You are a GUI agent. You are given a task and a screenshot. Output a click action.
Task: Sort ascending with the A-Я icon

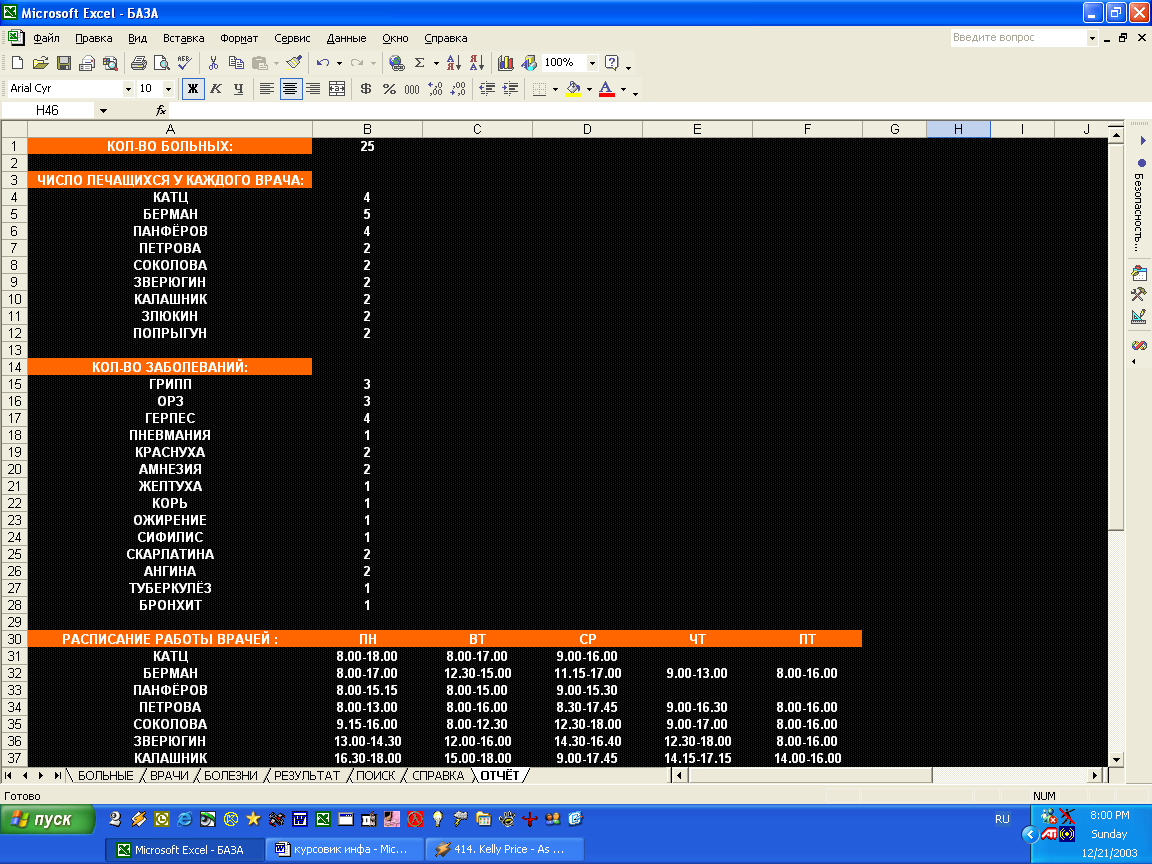pyautogui.click(x=453, y=63)
